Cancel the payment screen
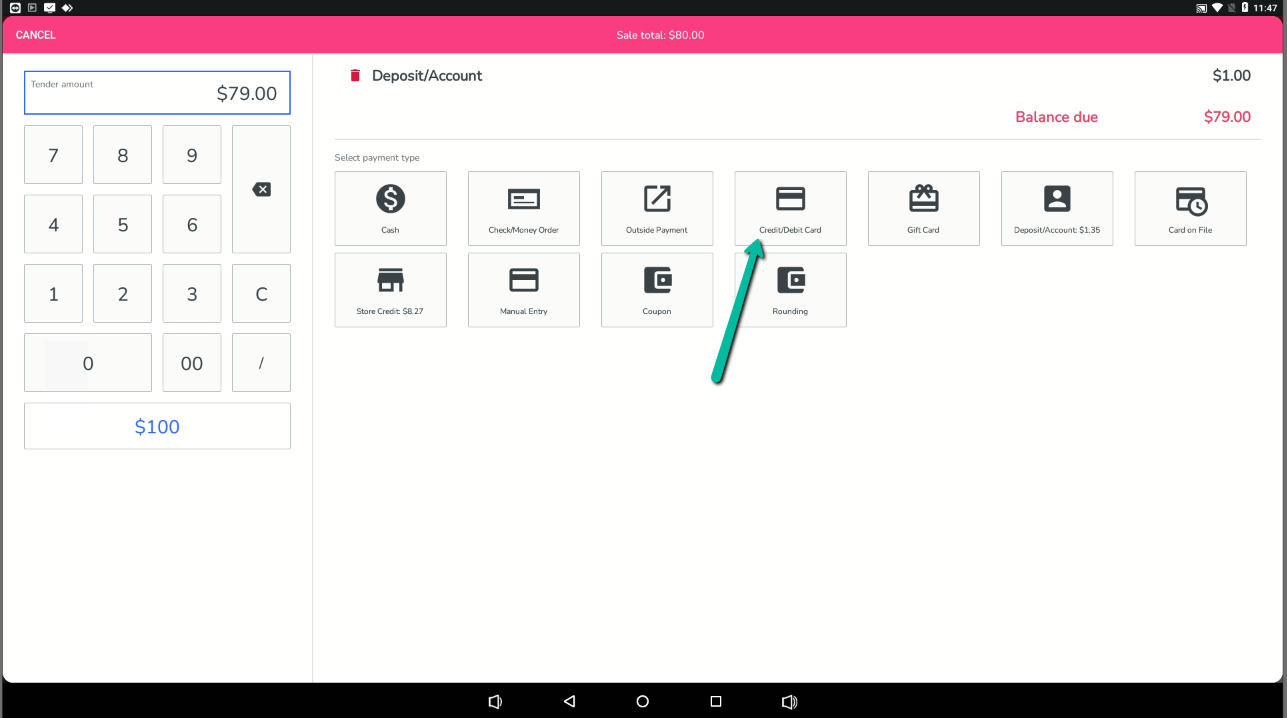Image resolution: width=1287 pixels, height=718 pixels. coord(36,35)
